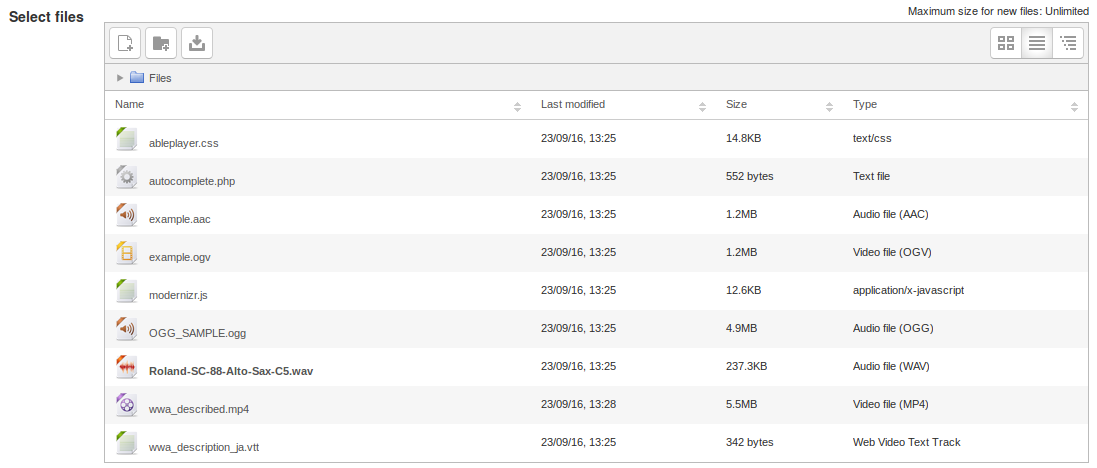Open the Files folder in breadcrumb
Viewport: 1097px width, 468px height.
[x=160, y=78]
